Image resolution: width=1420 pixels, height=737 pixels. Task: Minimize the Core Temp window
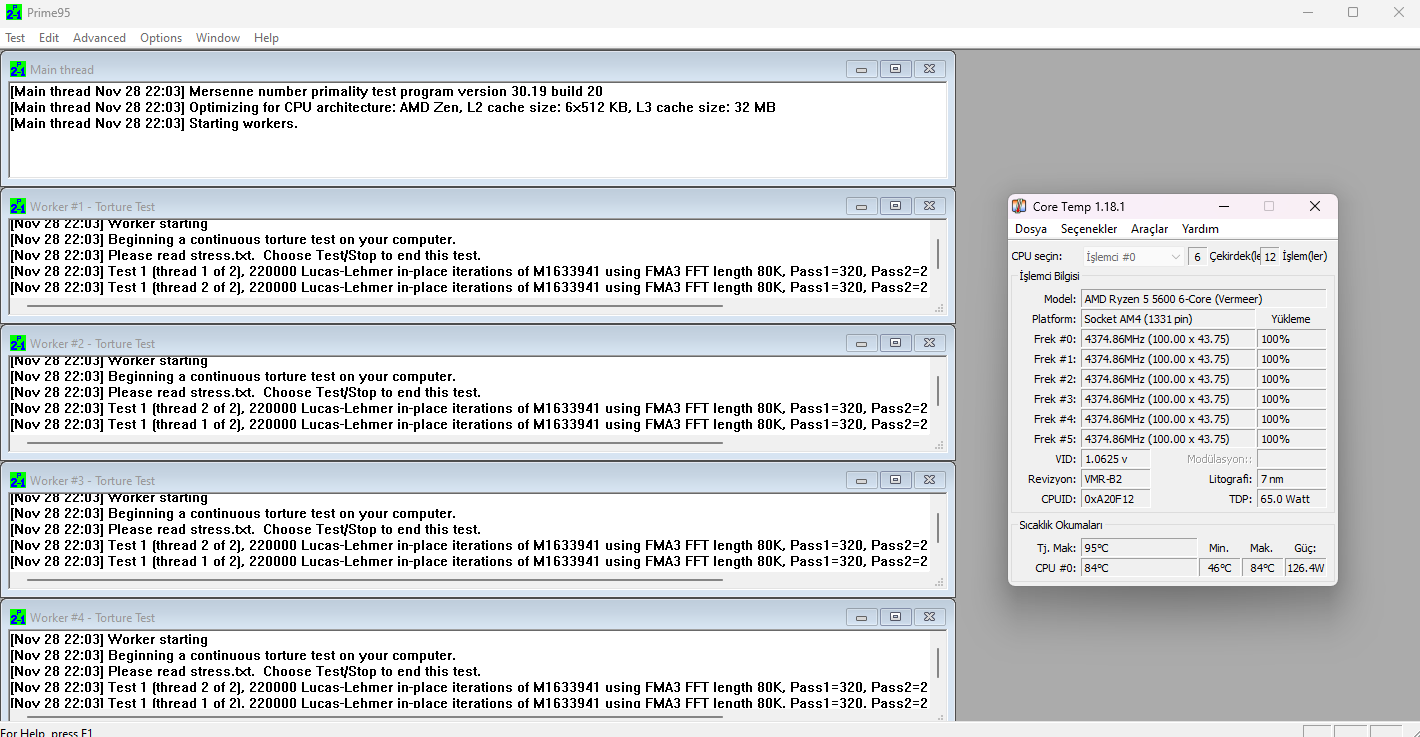click(1223, 206)
